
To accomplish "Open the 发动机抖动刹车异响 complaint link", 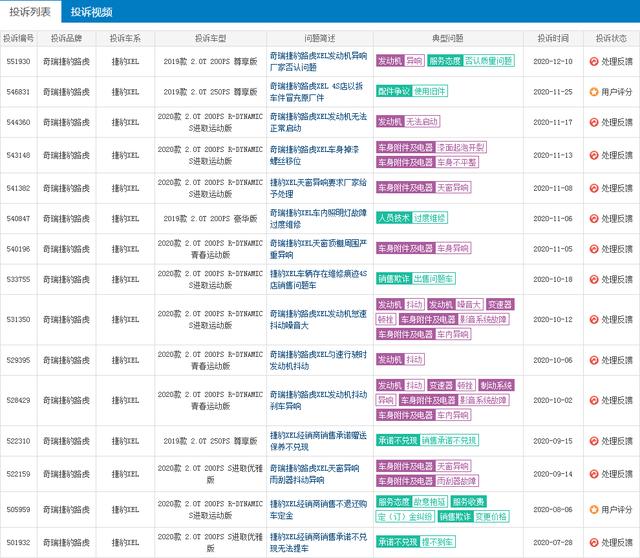I will tap(318, 400).
